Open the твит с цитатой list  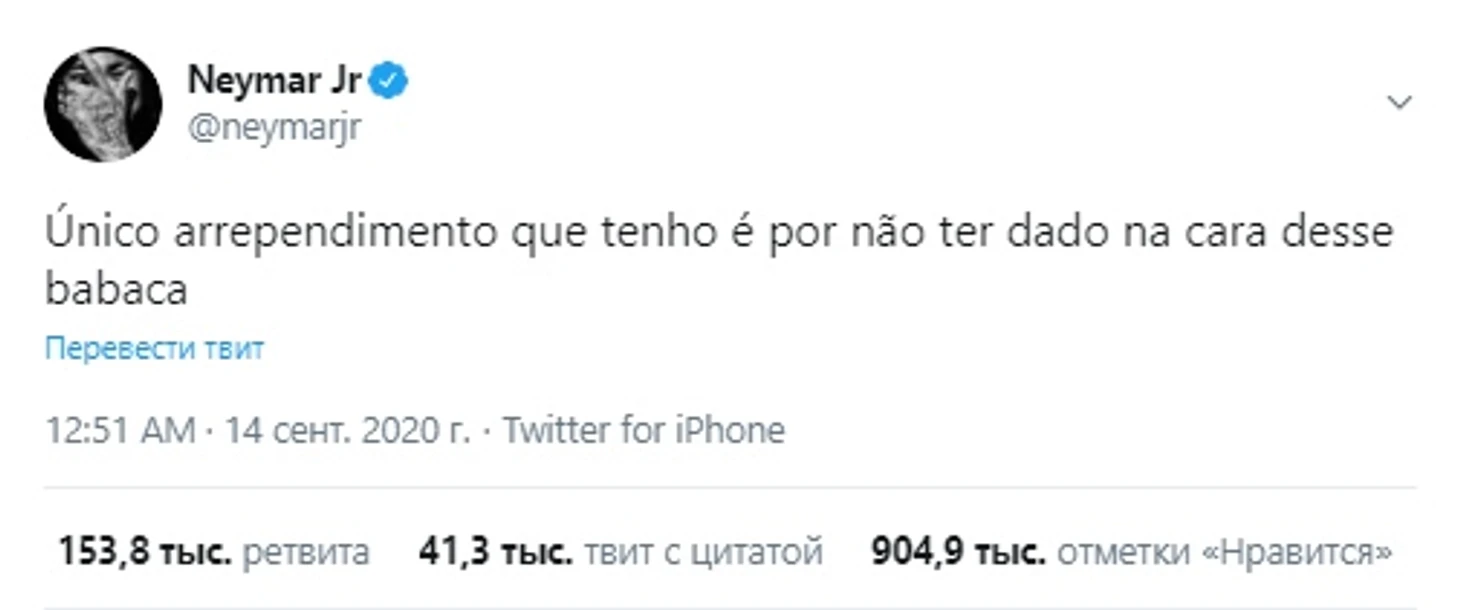tap(703, 553)
